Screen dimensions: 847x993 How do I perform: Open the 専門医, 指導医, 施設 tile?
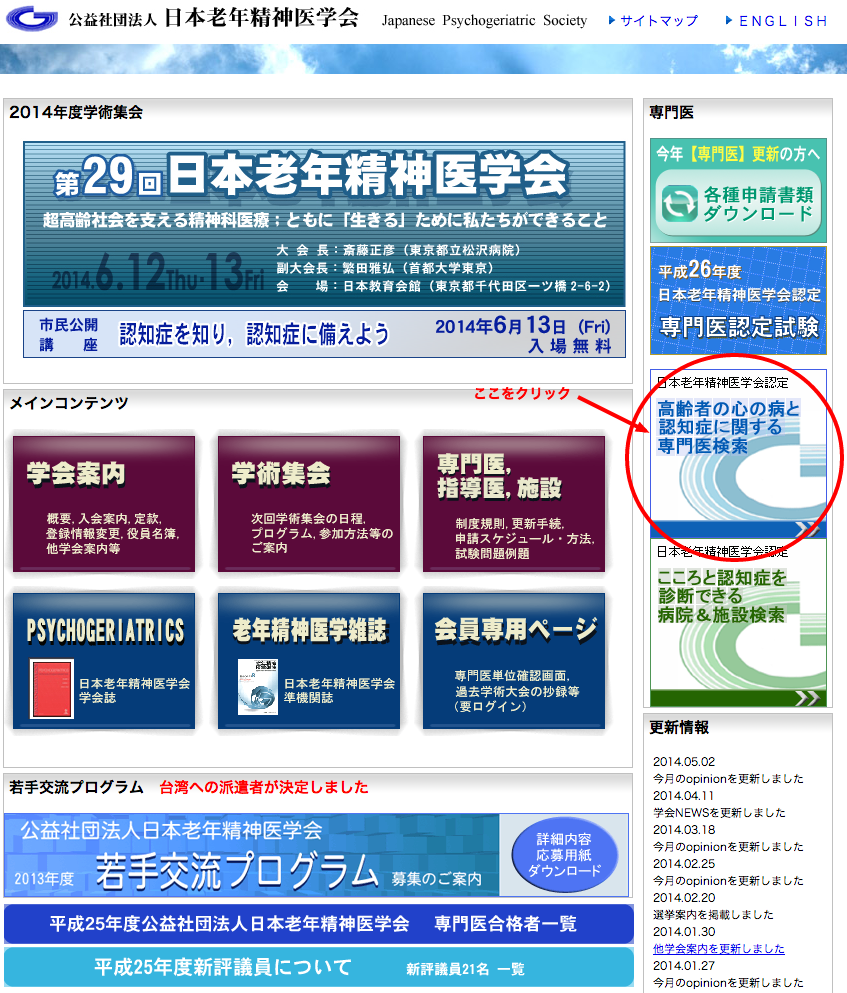point(514,503)
